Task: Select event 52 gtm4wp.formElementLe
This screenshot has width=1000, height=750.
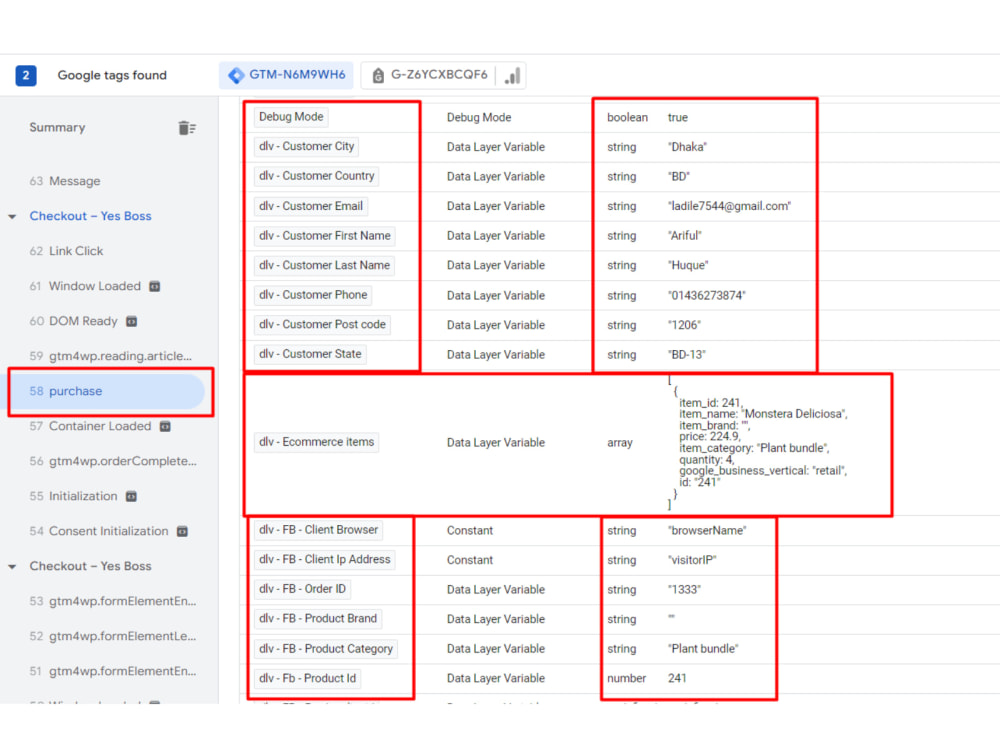Action: click(113, 636)
